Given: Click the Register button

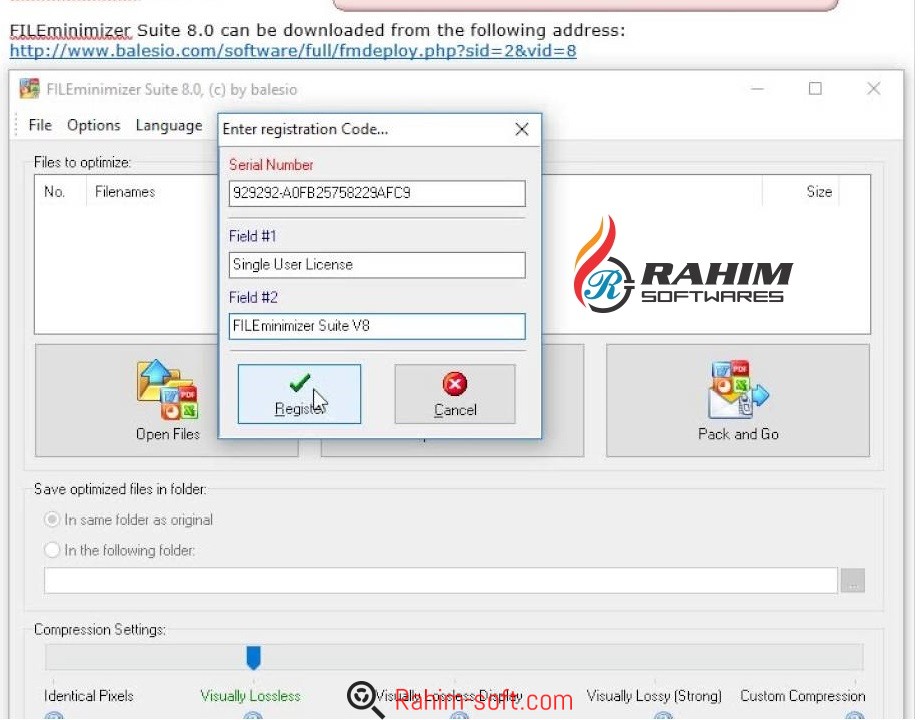Looking at the screenshot, I should 299,394.
